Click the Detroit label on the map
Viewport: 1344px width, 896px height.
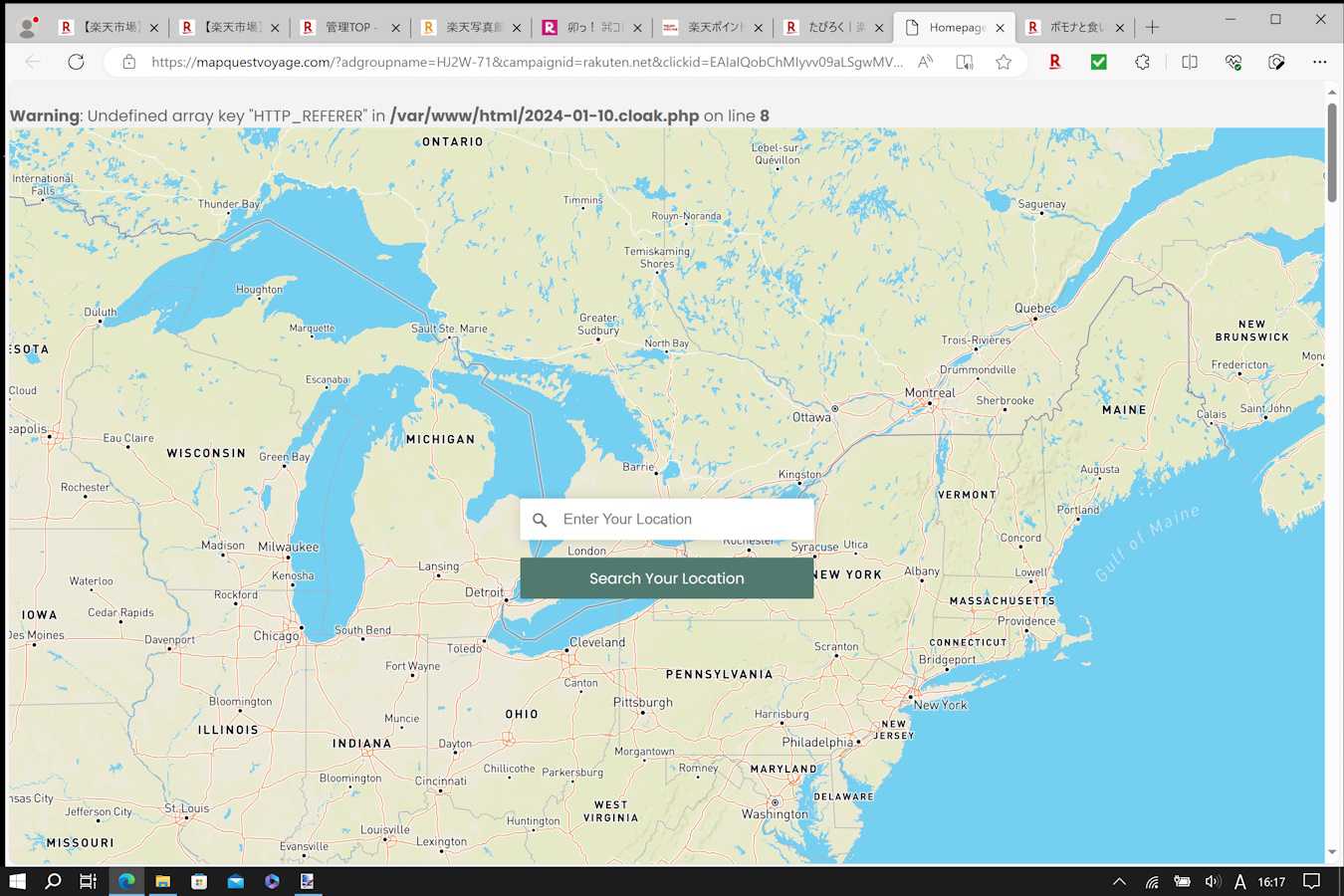485,592
